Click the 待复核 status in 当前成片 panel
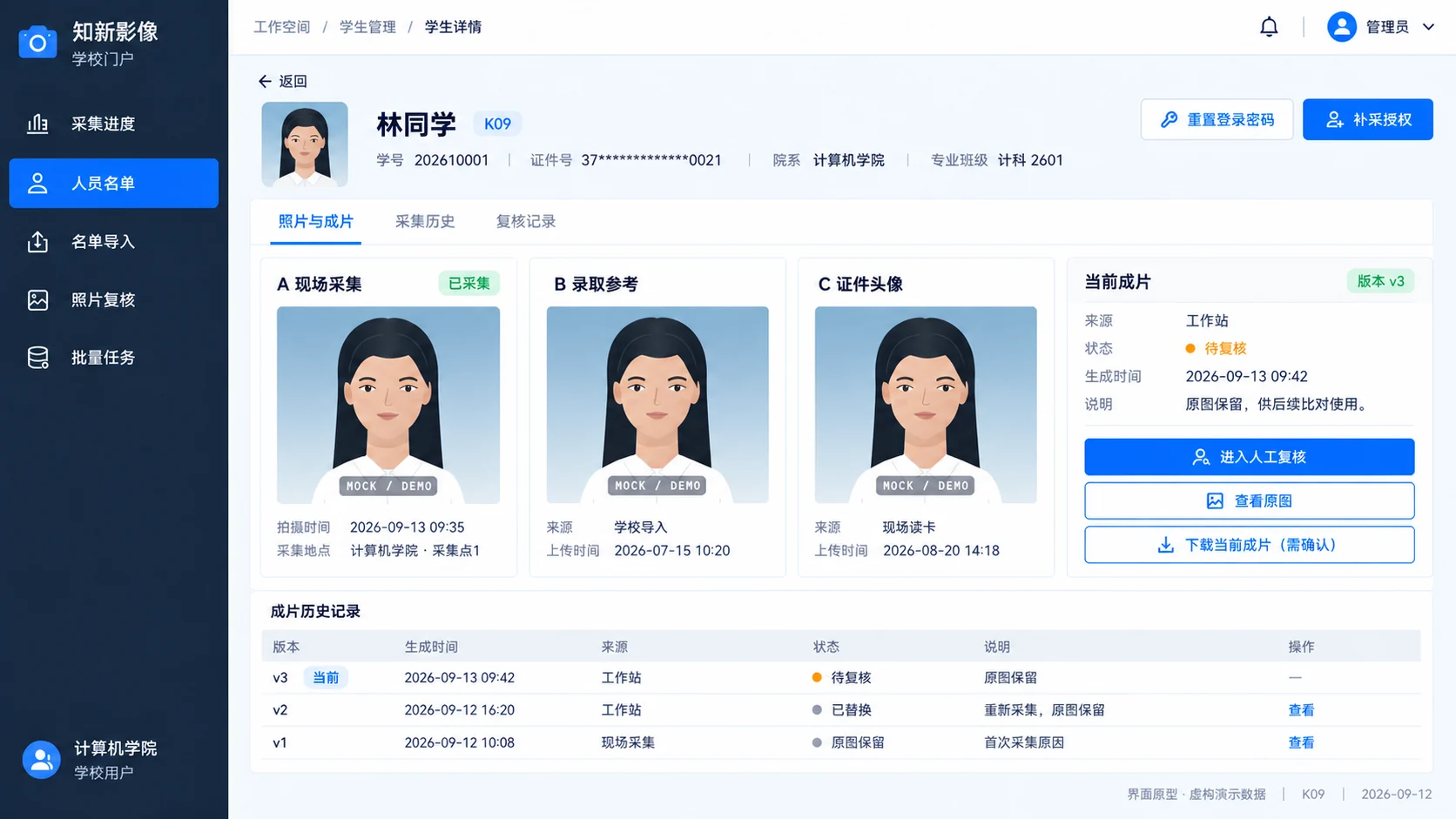 [x=1216, y=348]
